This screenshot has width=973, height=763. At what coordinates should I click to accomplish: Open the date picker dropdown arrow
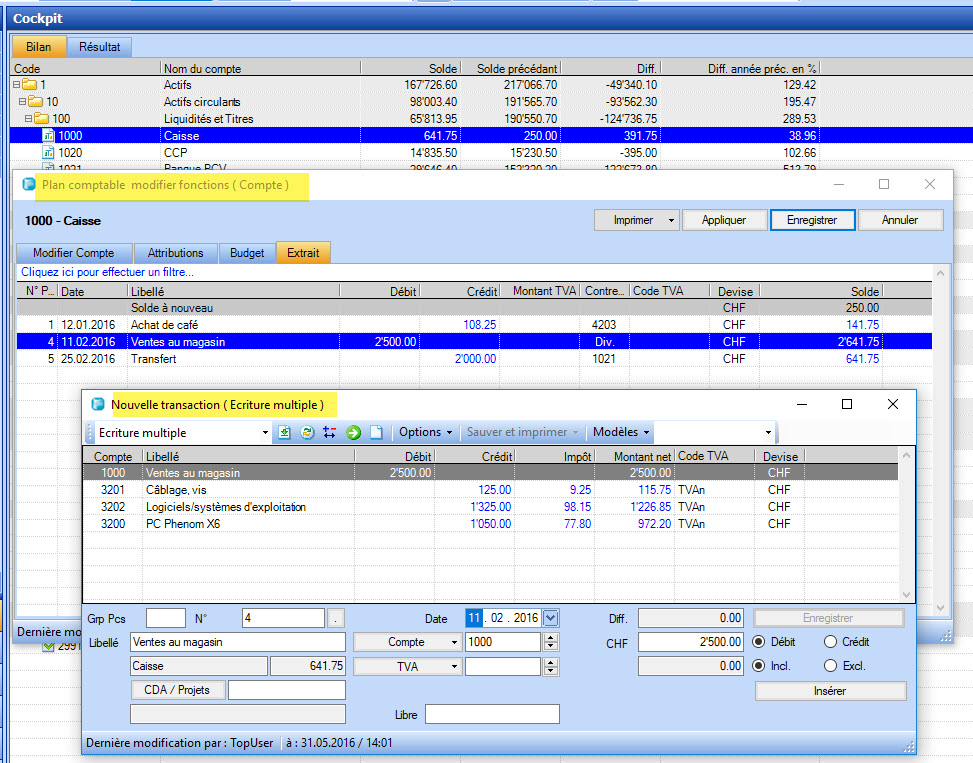coord(551,618)
